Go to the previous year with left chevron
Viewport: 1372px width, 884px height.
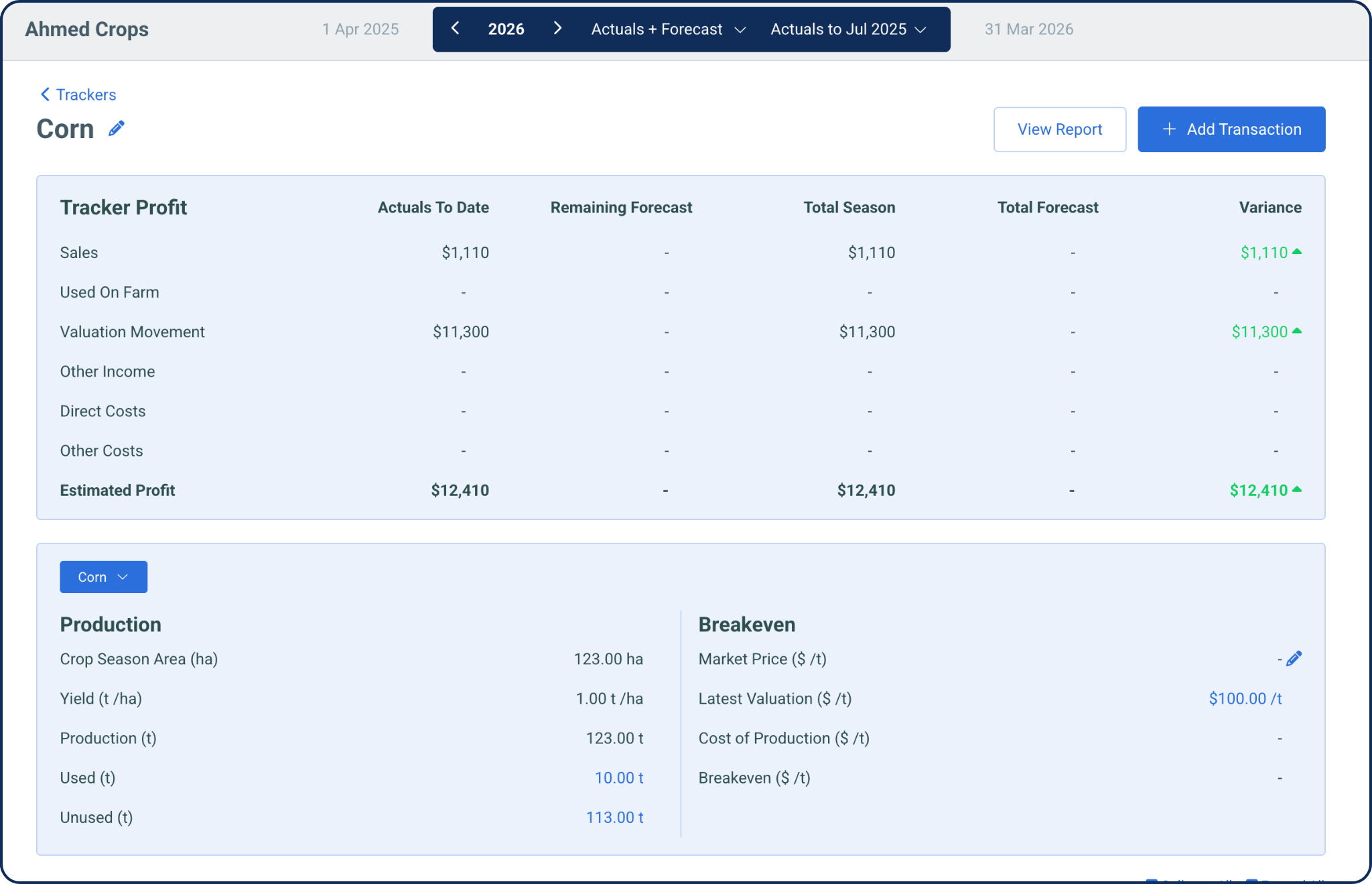pyautogui.click(x=456, y=29)
